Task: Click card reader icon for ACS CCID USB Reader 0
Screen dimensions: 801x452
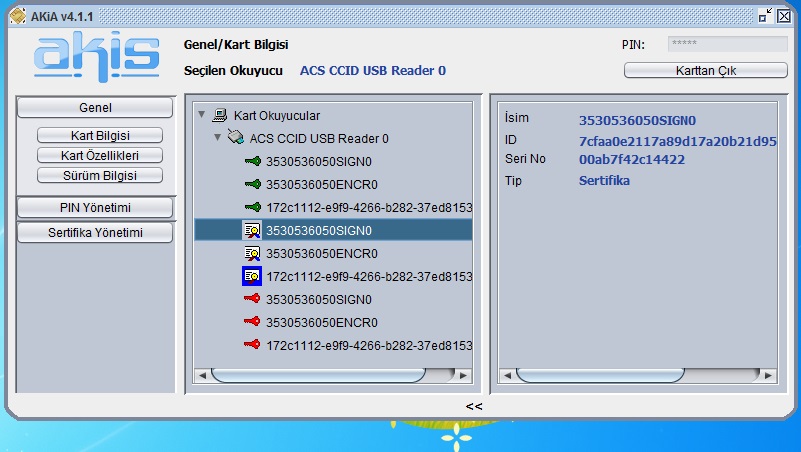Action: [235, 138]
